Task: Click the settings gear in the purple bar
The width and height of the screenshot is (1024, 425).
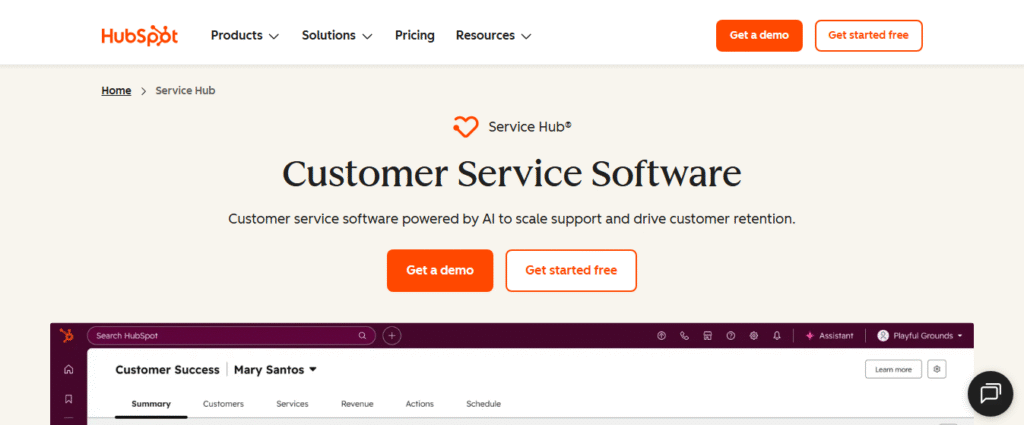Action: (x=754, y=336)
